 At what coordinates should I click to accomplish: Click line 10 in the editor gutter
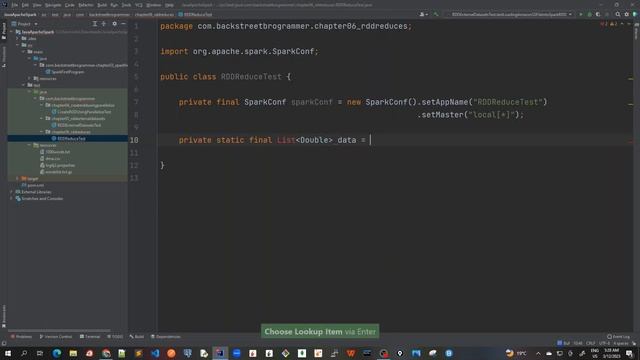(134, 140)
